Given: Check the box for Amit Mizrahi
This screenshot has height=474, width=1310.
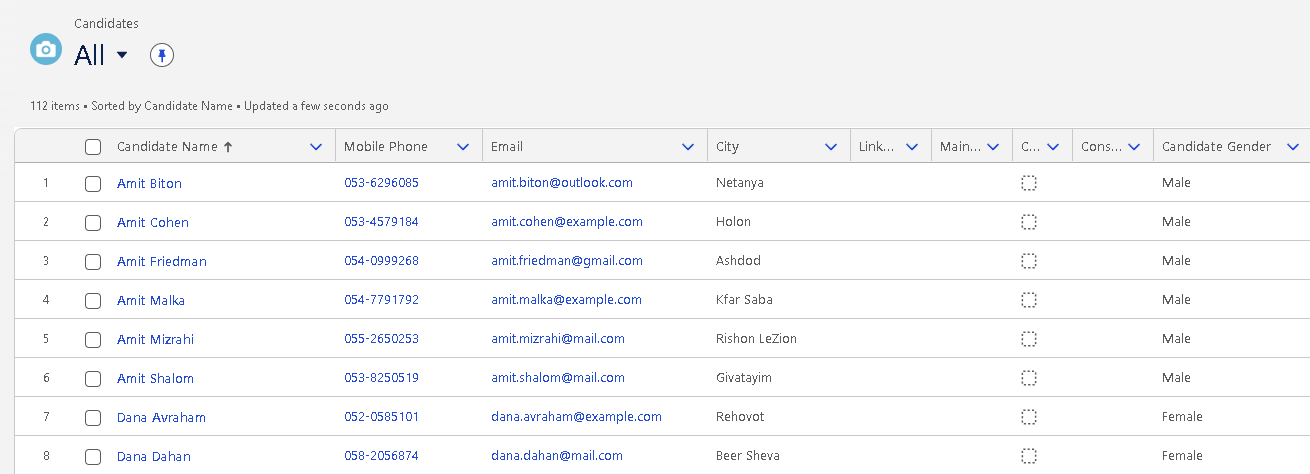Looking at the screenshot, I should pos(93,339).
